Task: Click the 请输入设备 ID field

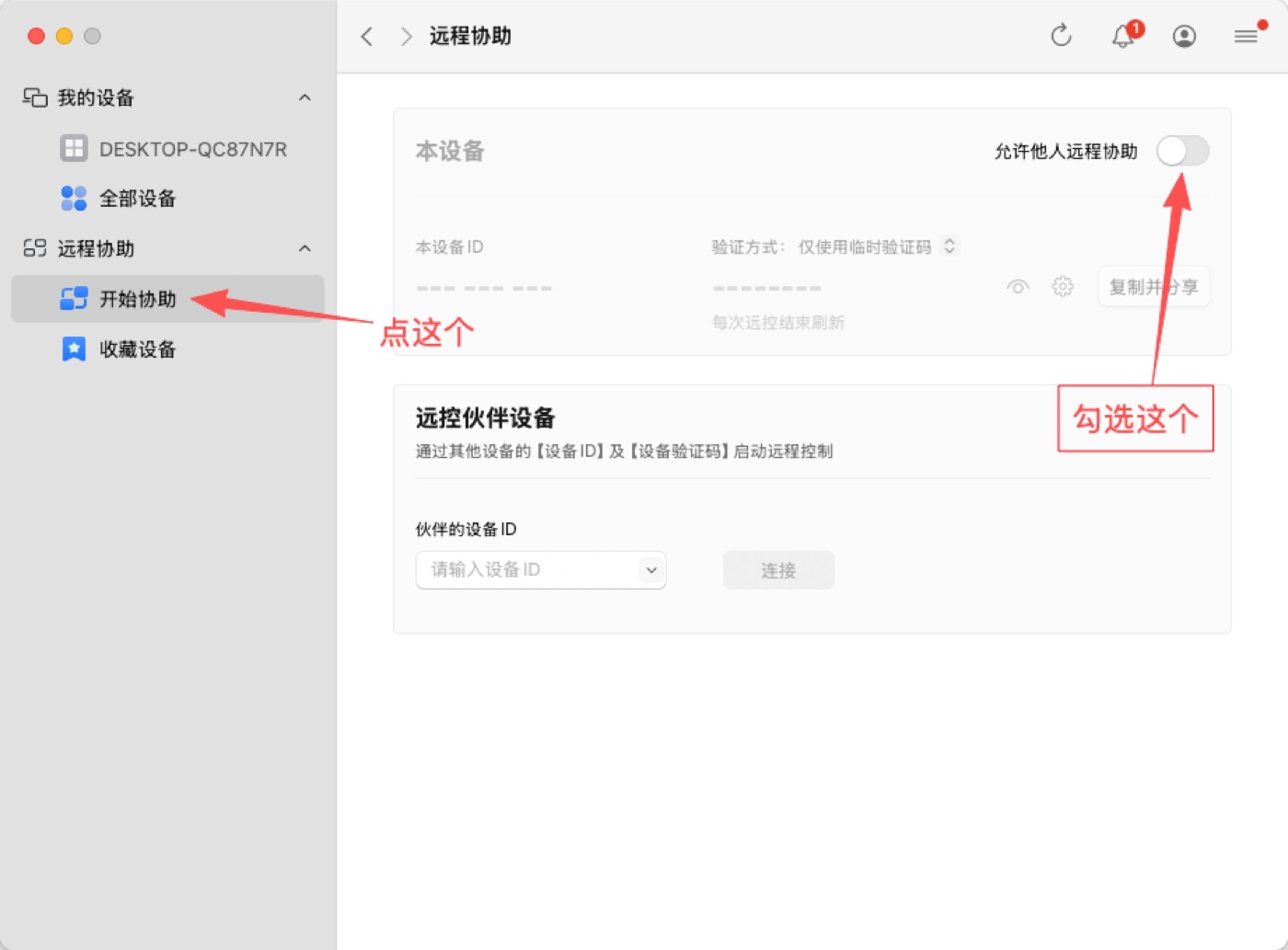Action: tap(541, 570)
